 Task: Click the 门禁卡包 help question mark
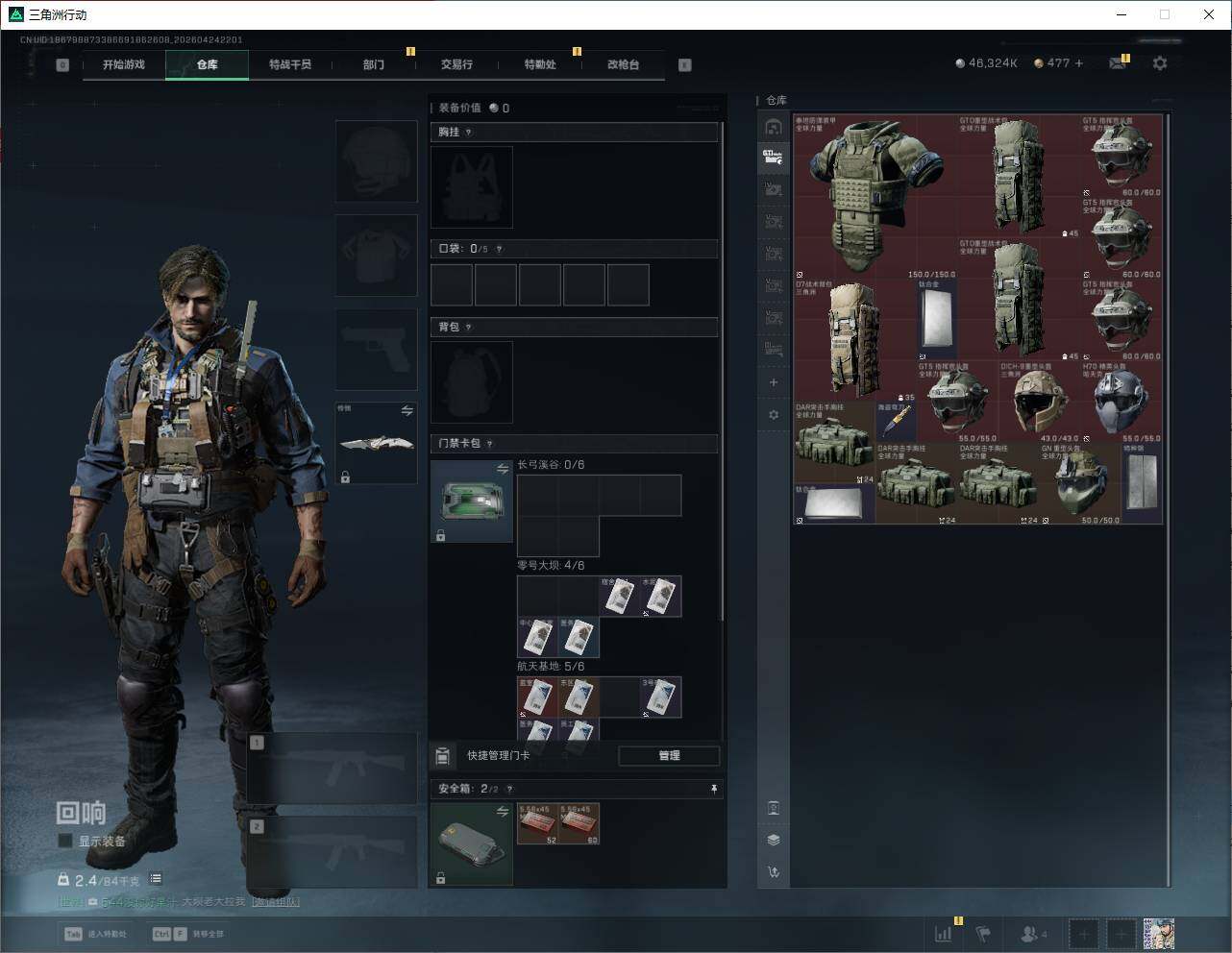pos(489,444)
